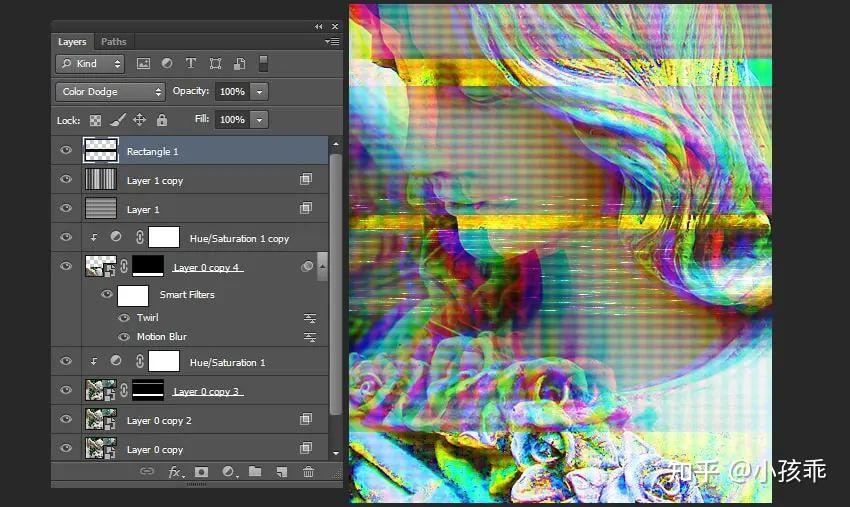Click the delete layer trash icon

[308, 472]
